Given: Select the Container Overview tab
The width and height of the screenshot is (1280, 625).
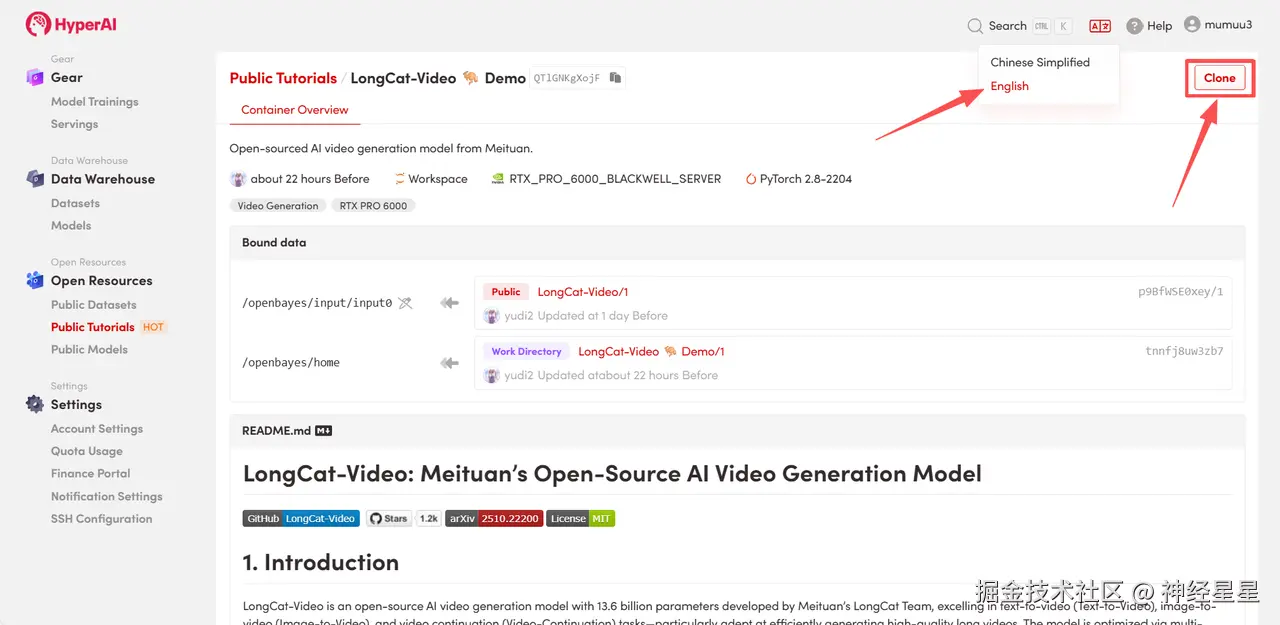Looking at the screenshot, I should [x=295, y=110].
